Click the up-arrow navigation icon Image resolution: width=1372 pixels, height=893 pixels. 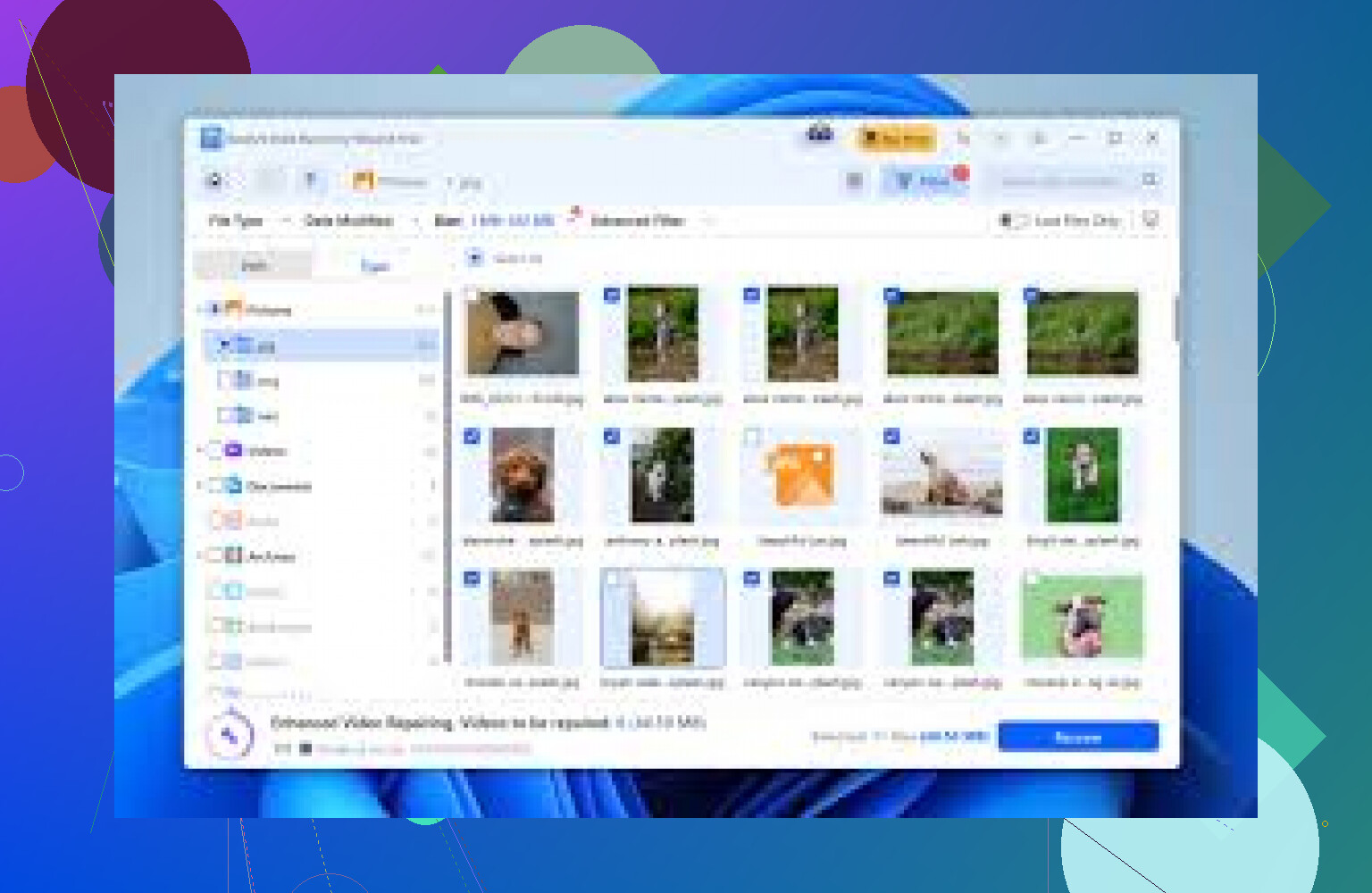click(x=310, y=181)
